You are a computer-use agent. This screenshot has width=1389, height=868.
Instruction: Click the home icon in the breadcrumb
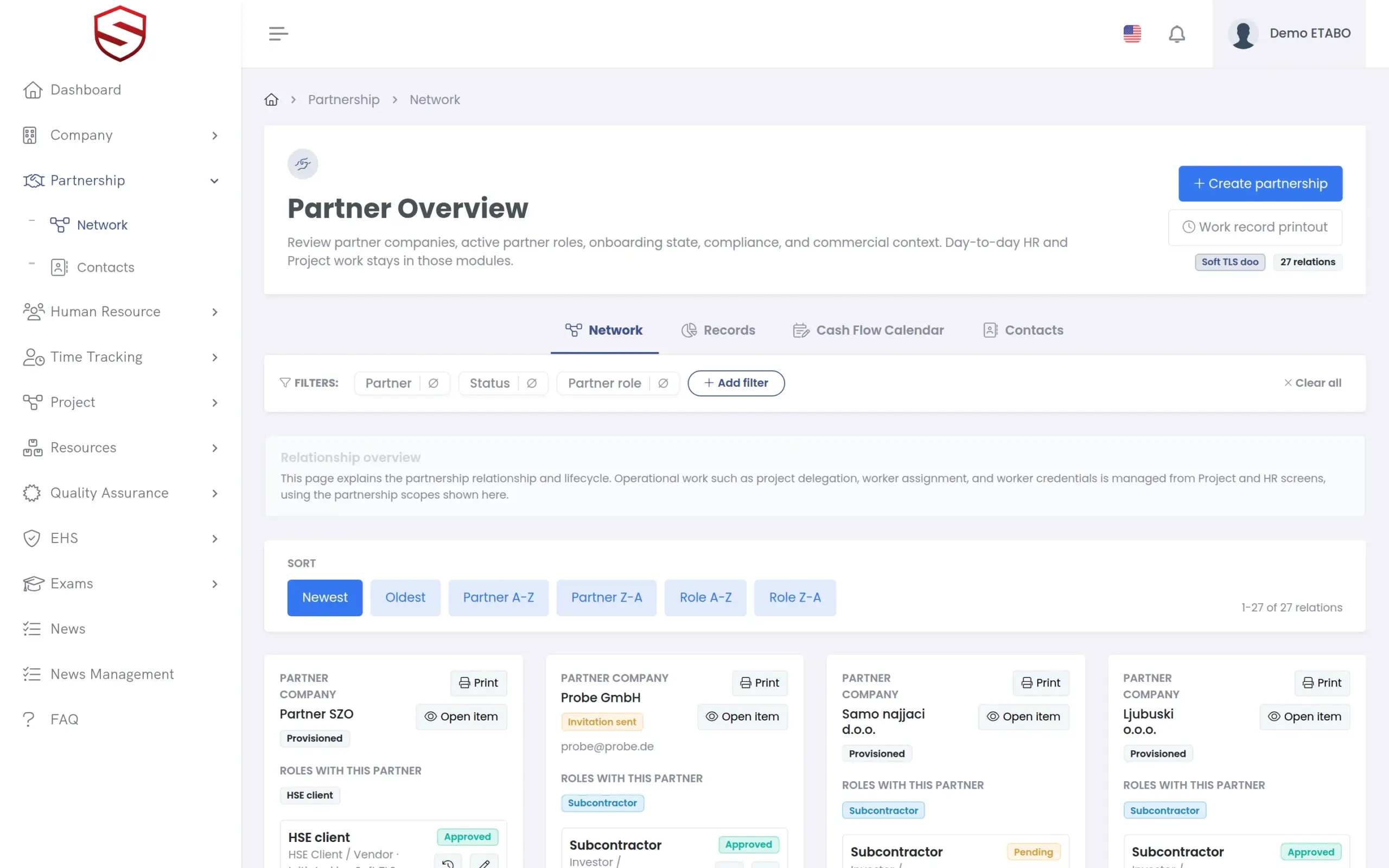(271, 100)
